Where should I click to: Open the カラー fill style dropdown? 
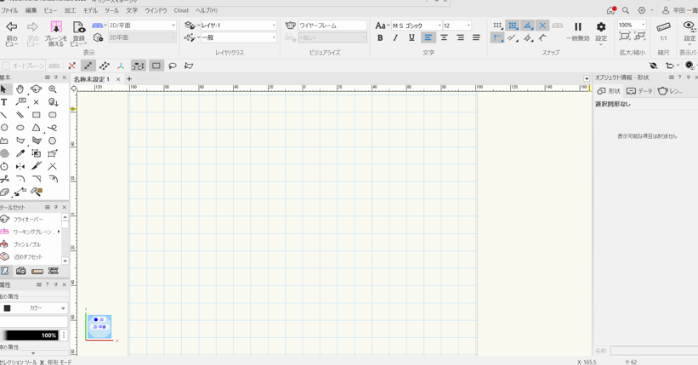tap(34, 308)
